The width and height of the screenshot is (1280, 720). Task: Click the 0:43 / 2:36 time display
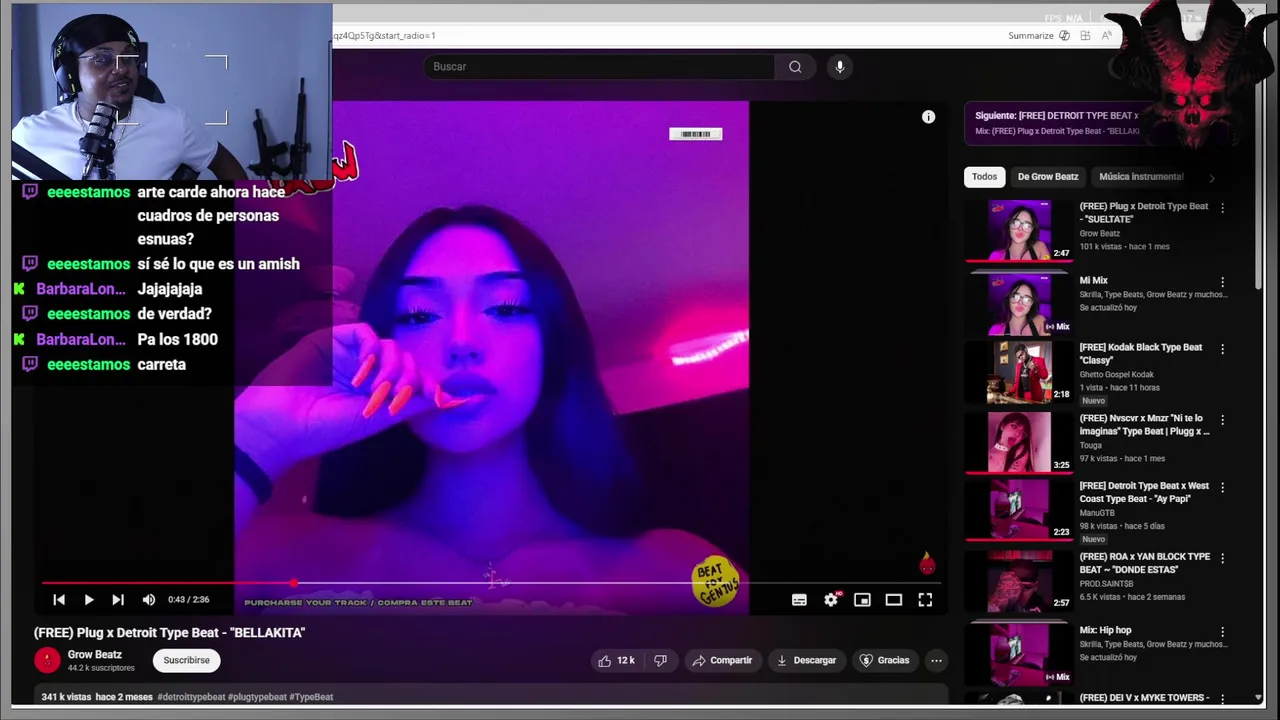[x=189, y=600]
